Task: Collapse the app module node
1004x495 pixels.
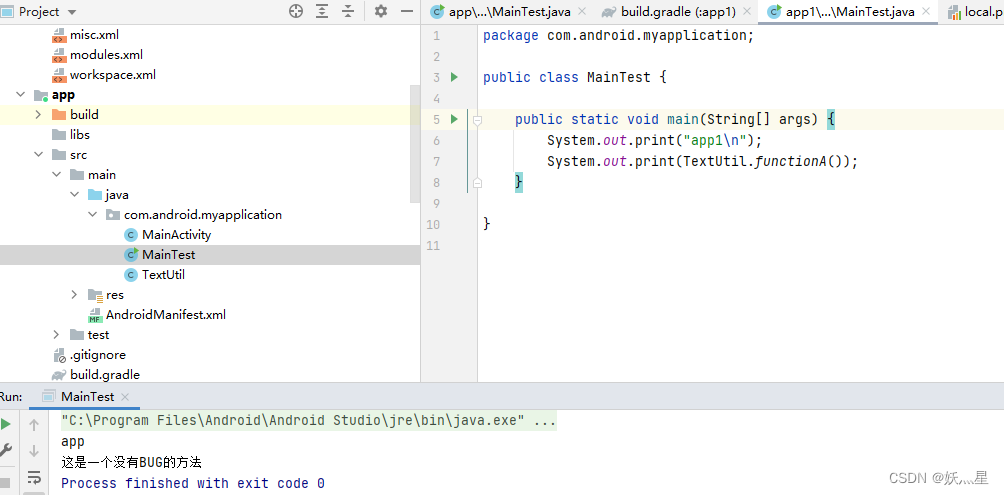Action: click(x=20, y=95)
